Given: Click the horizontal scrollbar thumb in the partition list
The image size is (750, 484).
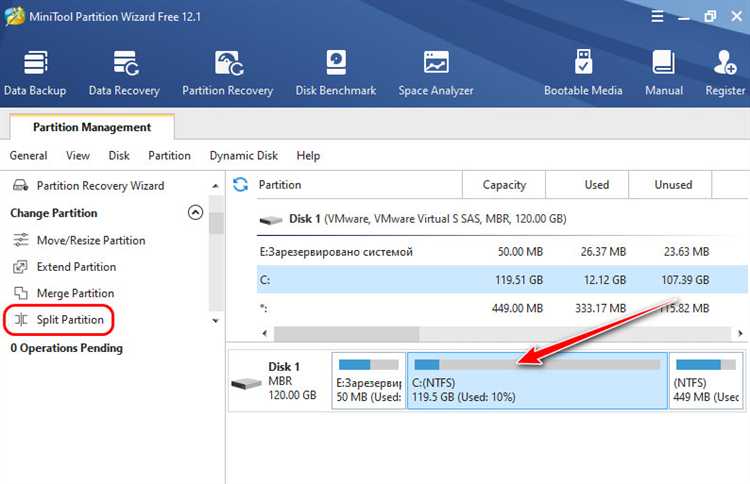Looking at the screenshot, I should click(x=346, y=333).
